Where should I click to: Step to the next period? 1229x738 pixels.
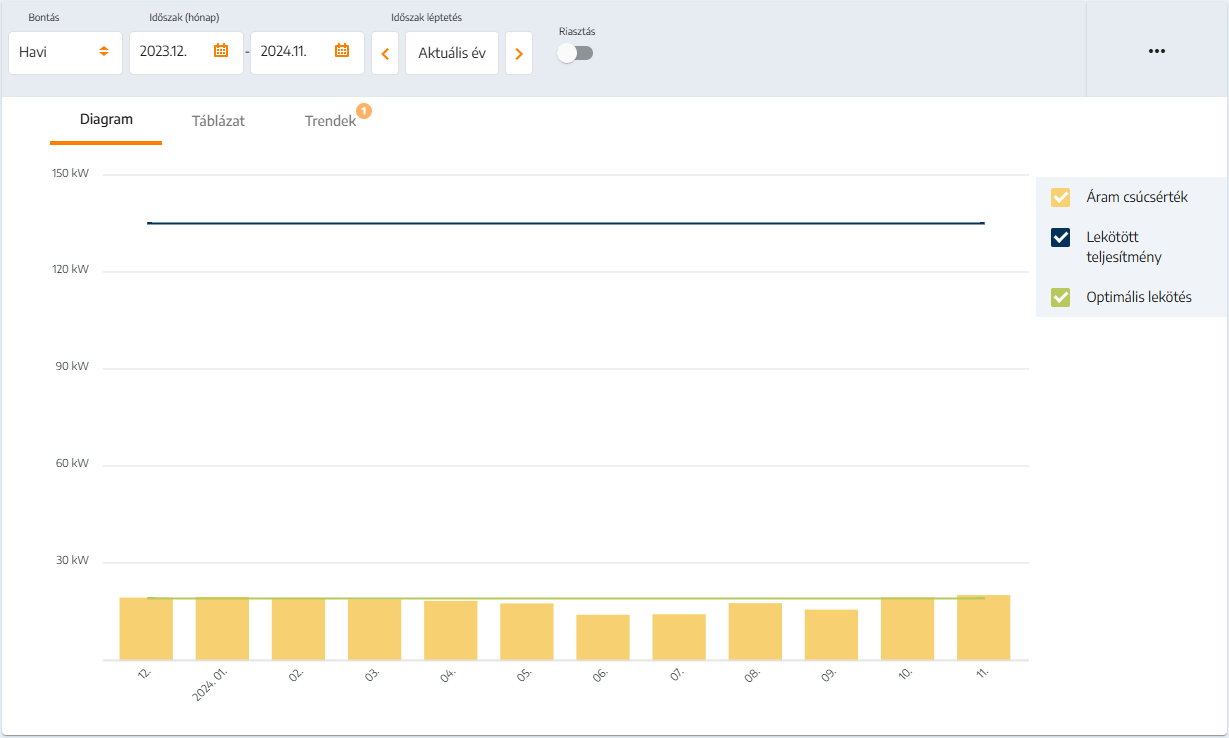tap(518, 53)
